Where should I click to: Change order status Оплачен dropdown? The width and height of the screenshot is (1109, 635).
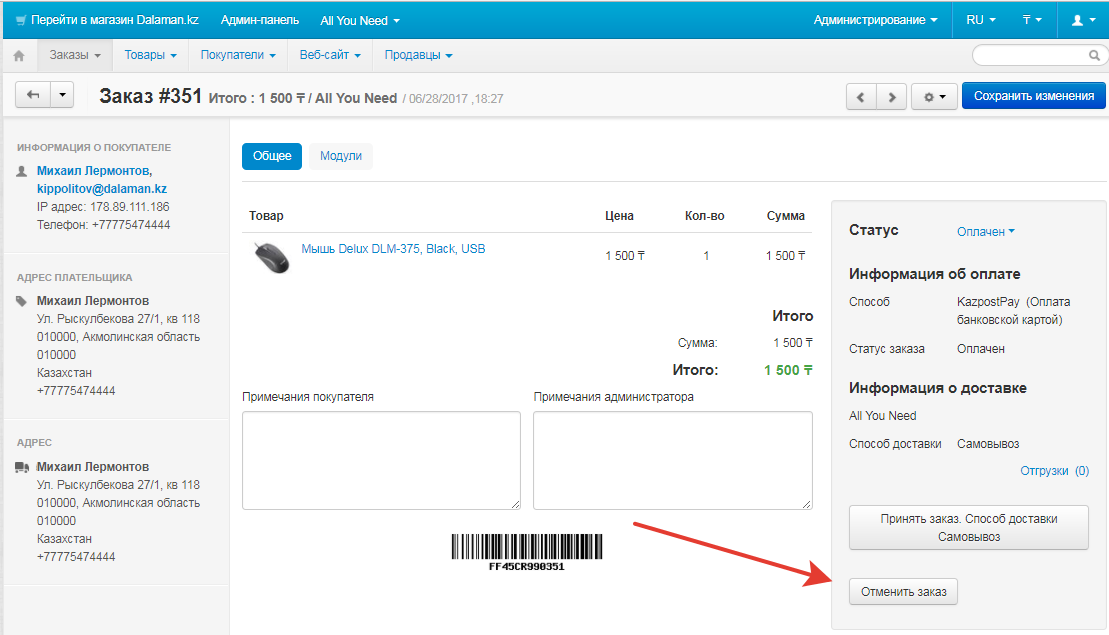pos(985,231)
